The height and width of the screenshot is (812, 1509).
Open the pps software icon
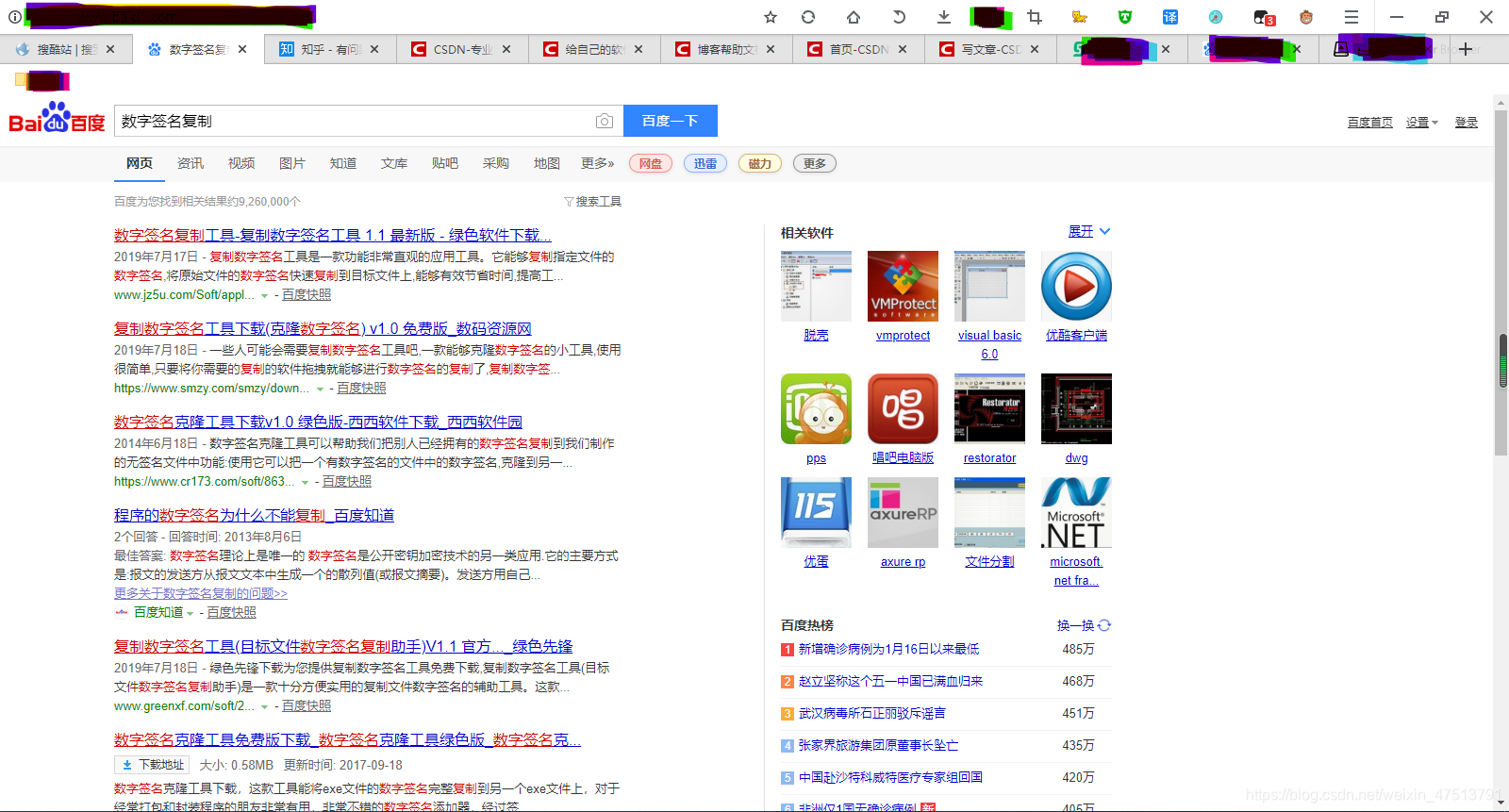pos(816,408)
